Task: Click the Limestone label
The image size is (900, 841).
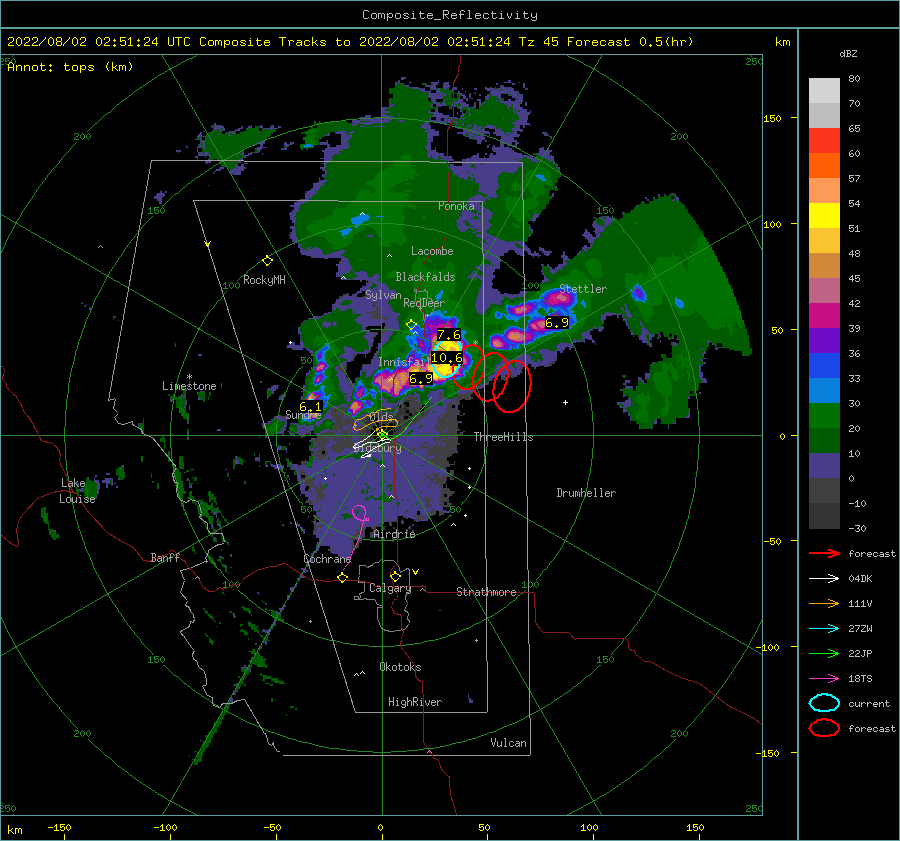Action: (189, 386)
